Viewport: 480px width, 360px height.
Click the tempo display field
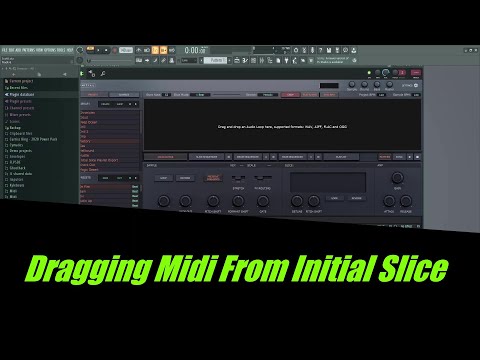(x=126, y=50)
